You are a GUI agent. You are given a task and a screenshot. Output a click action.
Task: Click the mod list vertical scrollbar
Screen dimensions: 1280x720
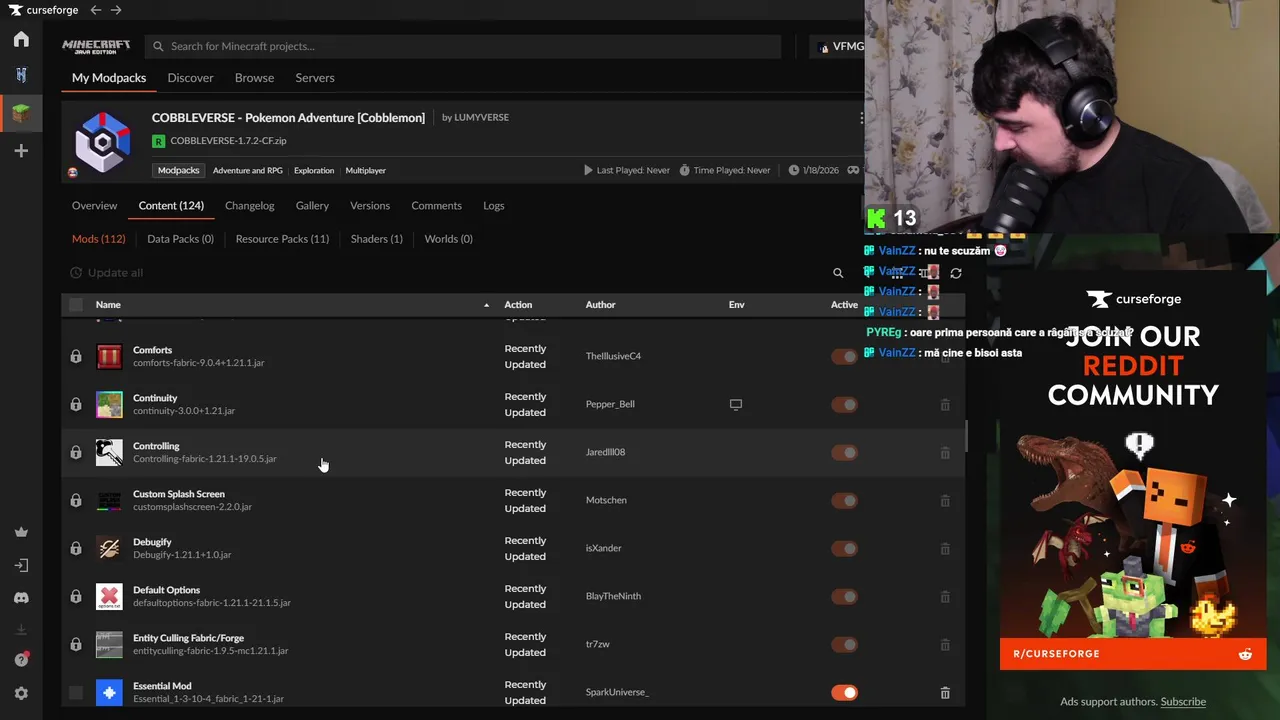966,436
